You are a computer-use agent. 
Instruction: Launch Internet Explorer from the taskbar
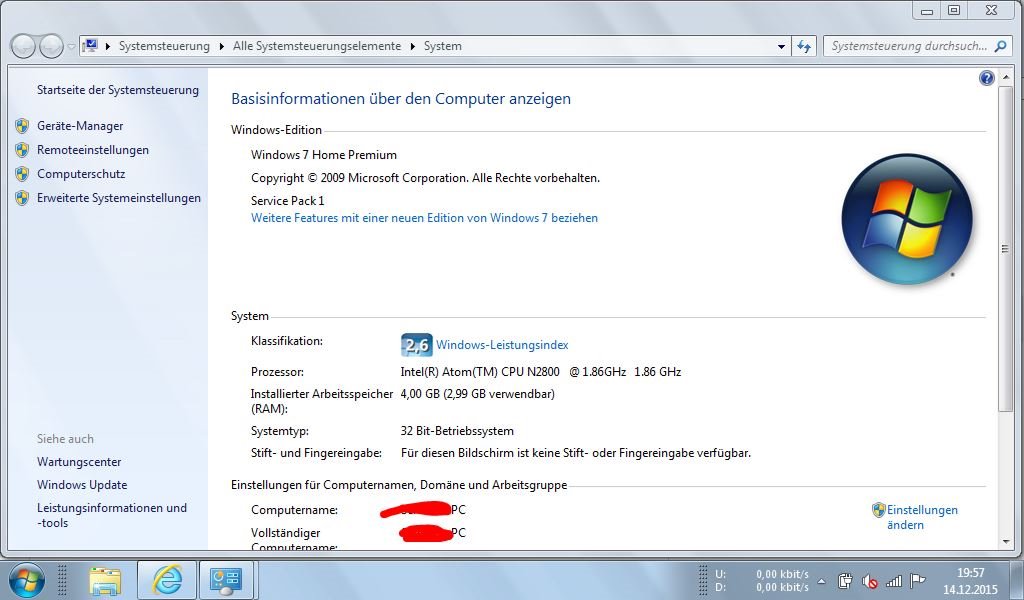click(167, 580)
